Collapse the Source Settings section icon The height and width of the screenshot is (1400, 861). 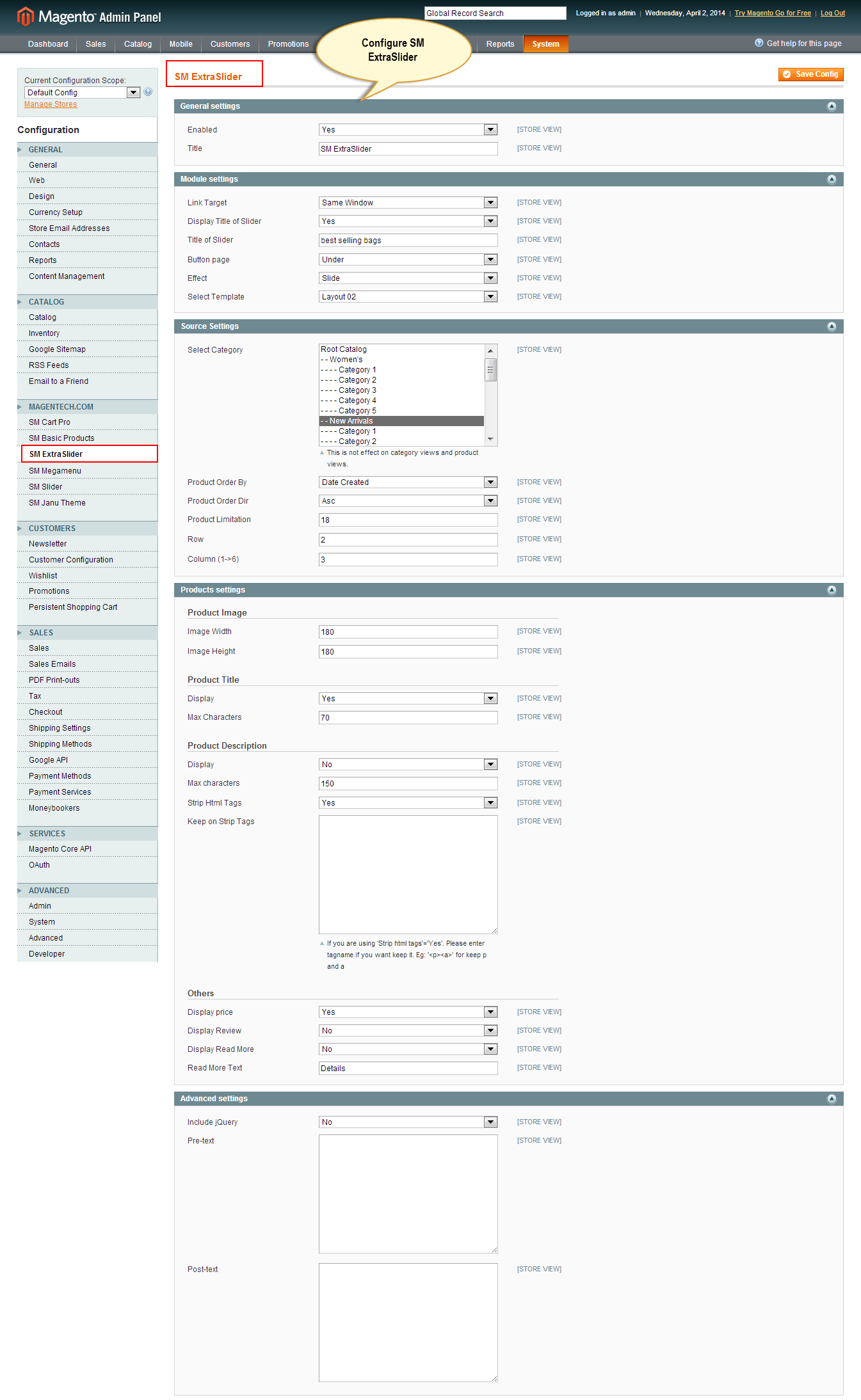(x=832, y=326)
